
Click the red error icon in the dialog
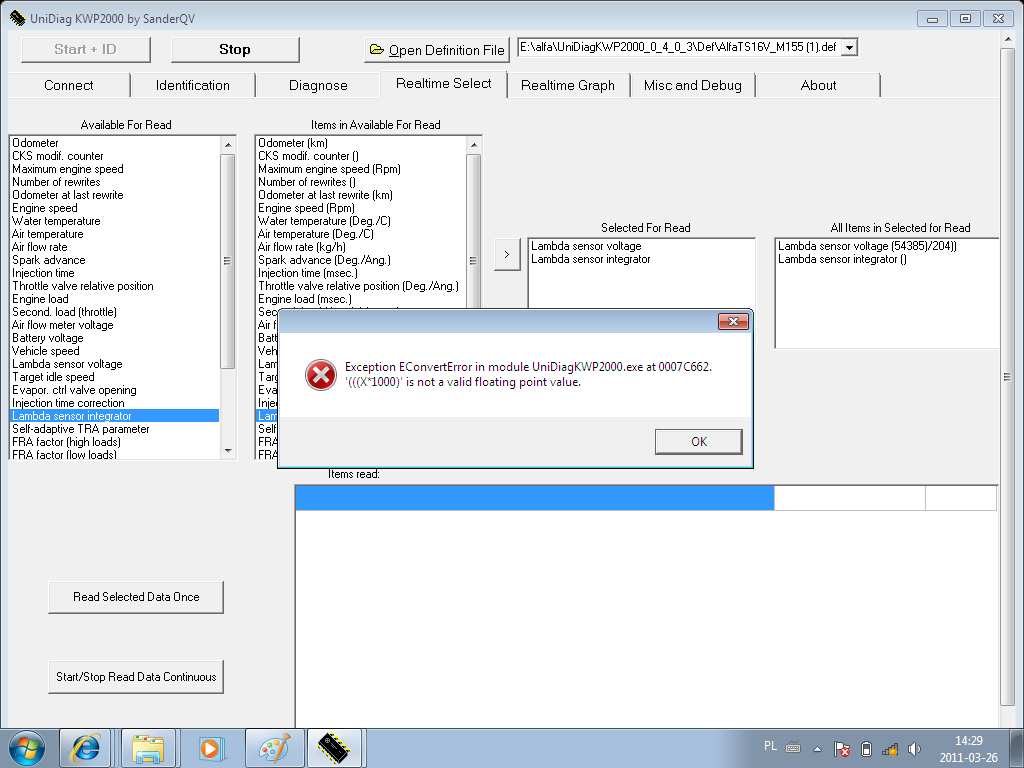click(x=321, y=375)
